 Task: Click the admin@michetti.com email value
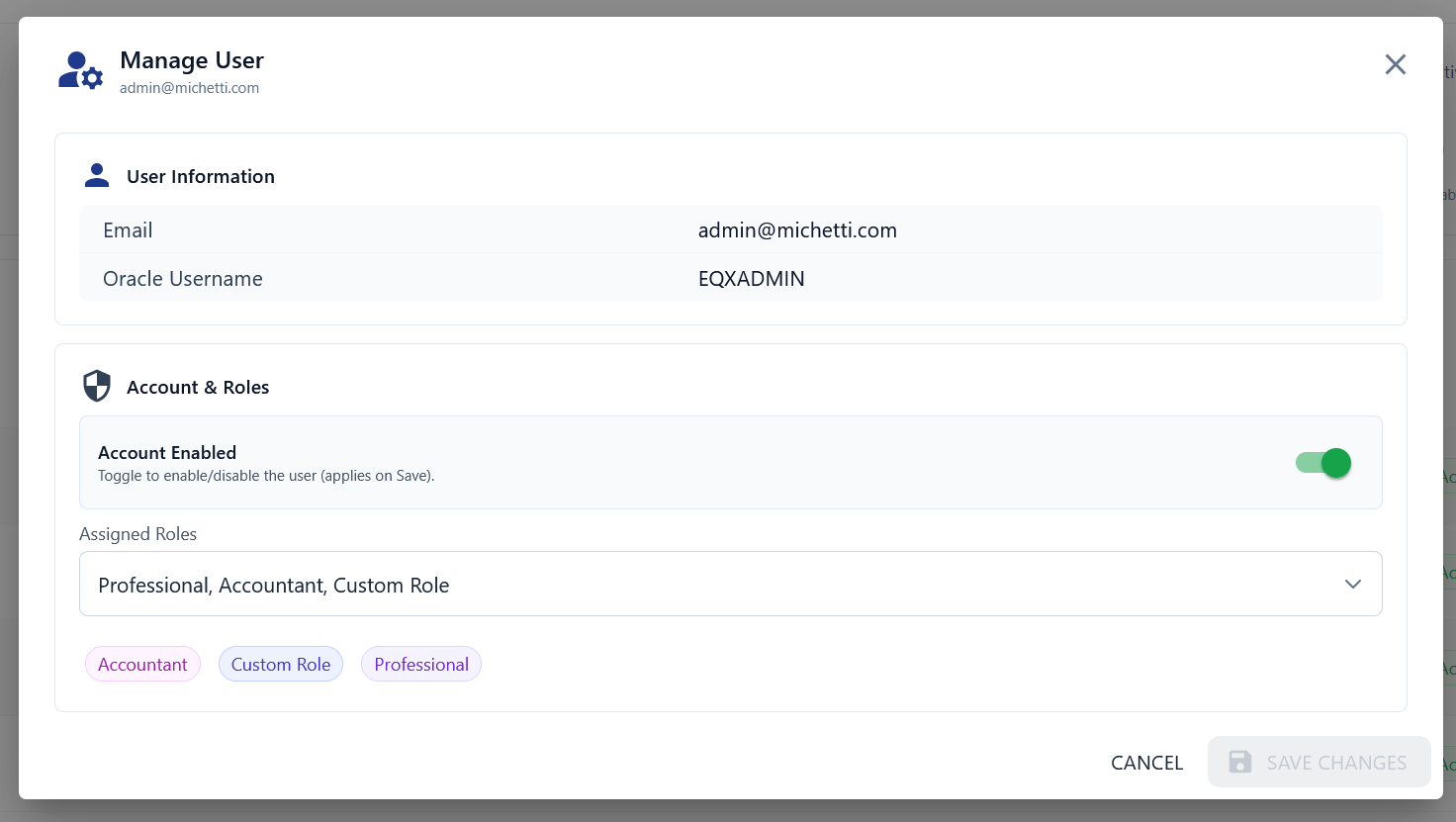click(797, 229)
